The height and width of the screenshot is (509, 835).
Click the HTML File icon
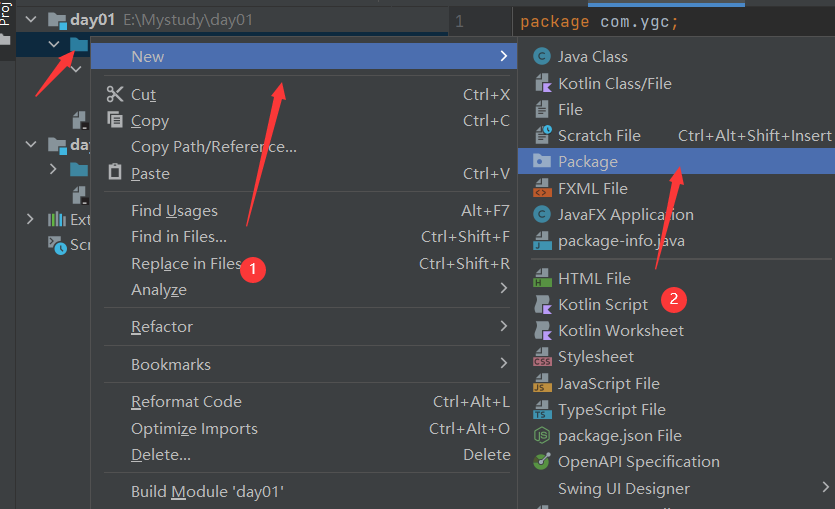click(542, 278)
